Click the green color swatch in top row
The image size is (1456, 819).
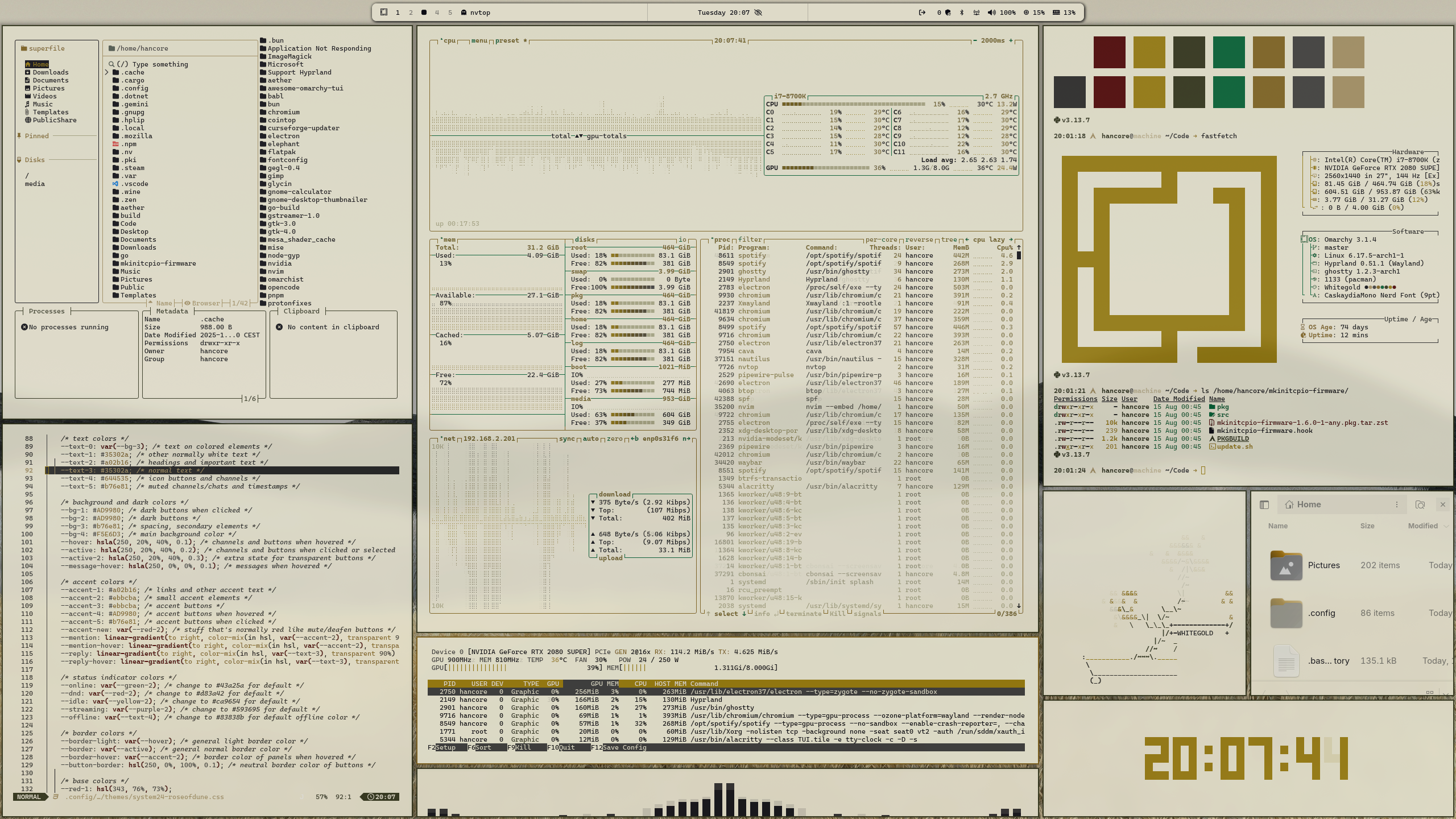click(x=1228, y=52)
